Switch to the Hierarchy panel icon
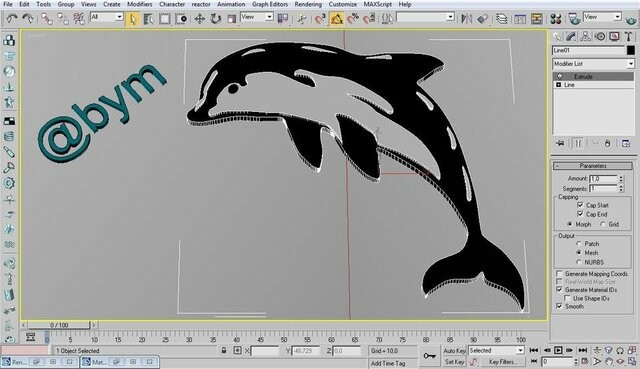Viewport: 640px width, 369px height. click(x=585, y=37)
